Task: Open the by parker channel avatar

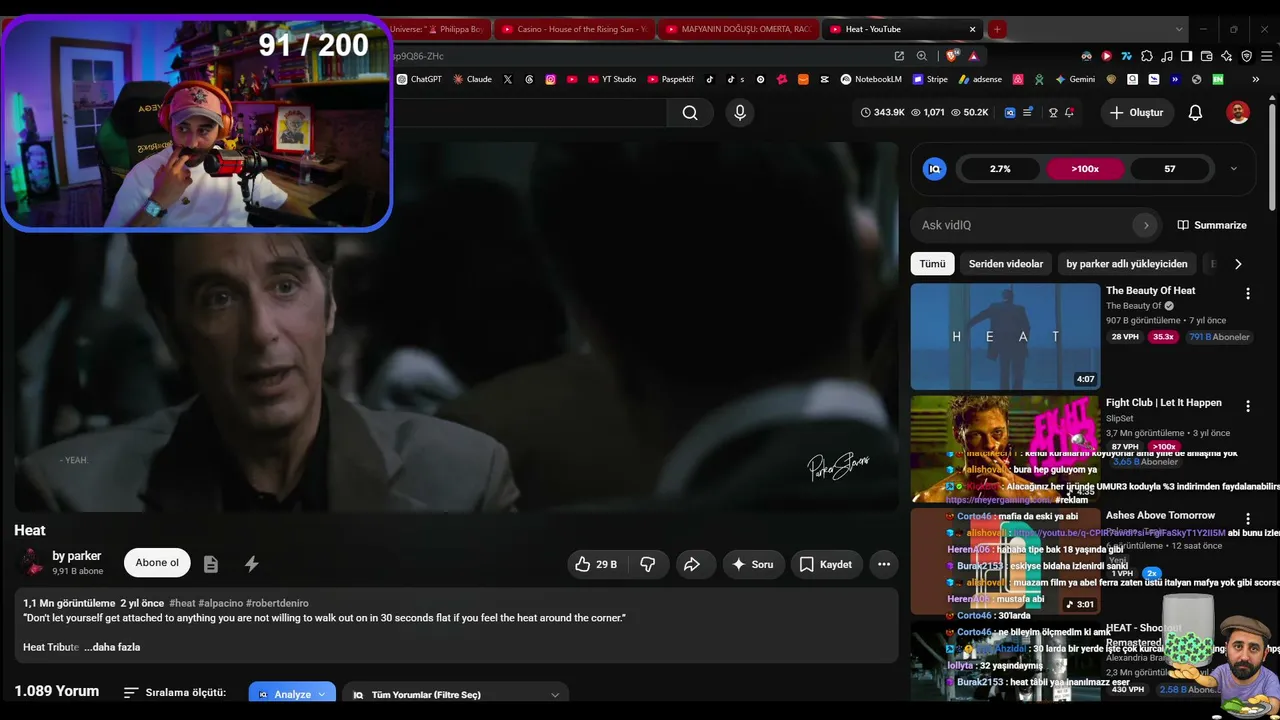Action: point(33,563)
